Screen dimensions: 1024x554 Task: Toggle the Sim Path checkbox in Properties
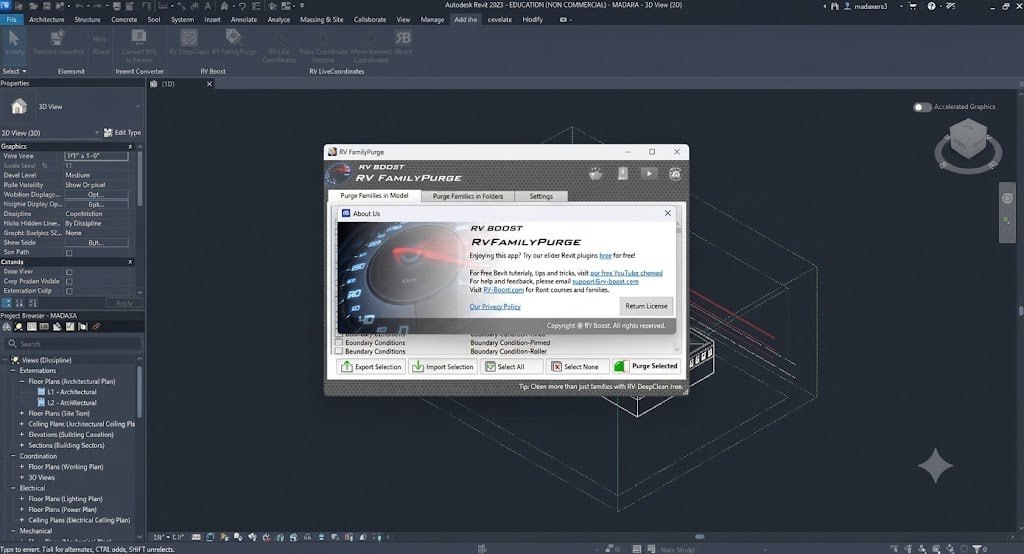click(x=69, y=252)
